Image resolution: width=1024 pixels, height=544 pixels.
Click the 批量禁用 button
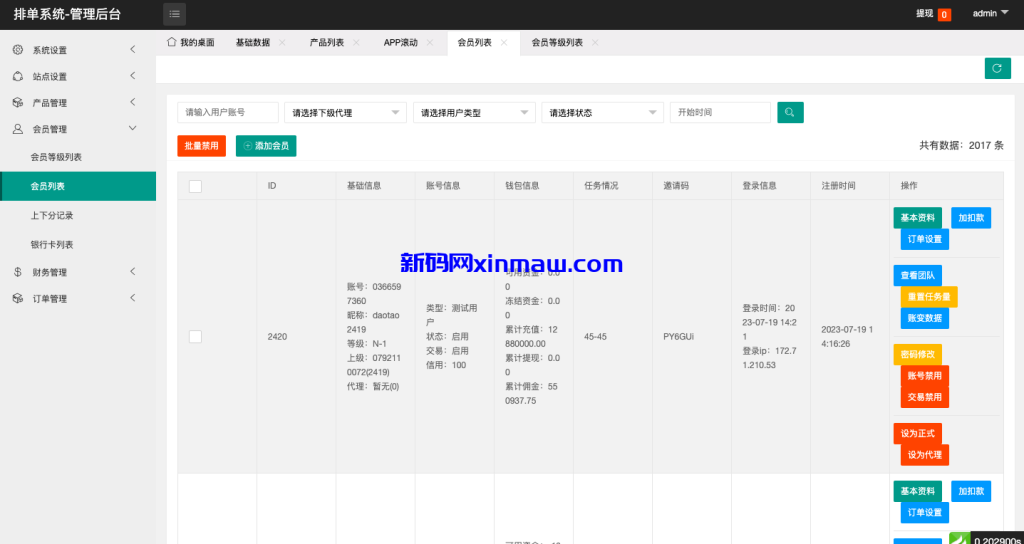201,146
